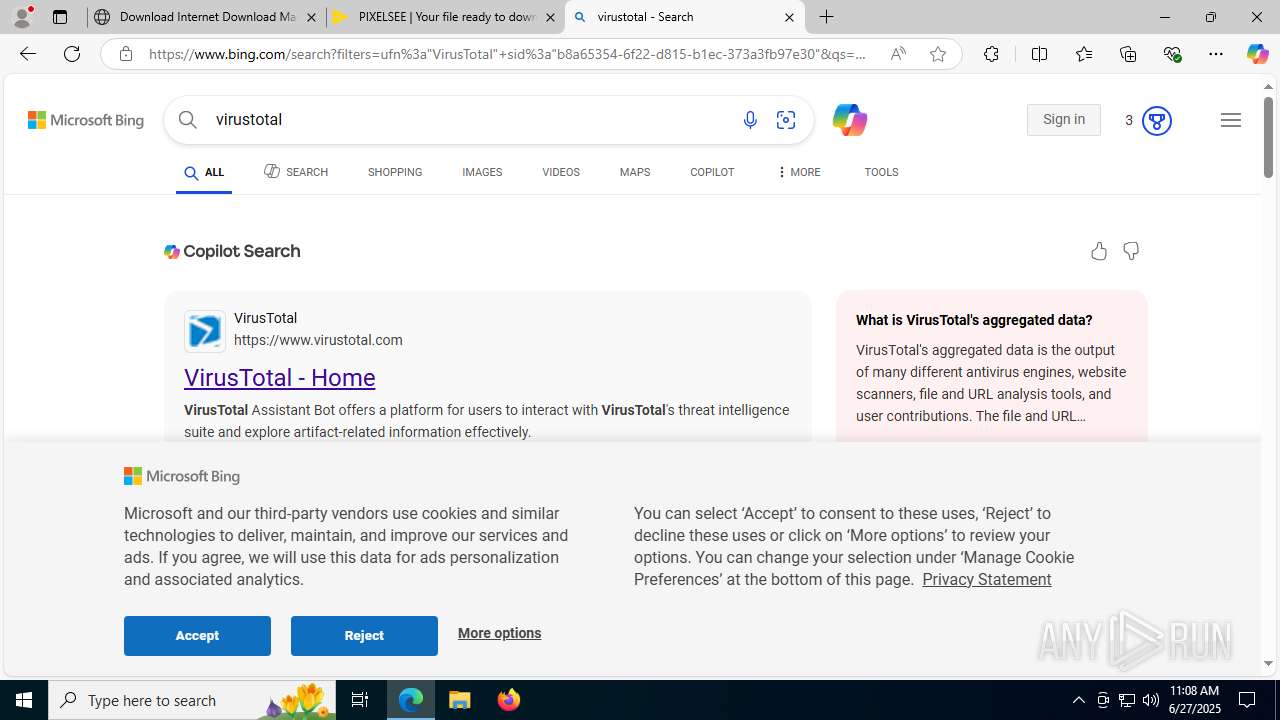The image size is (1280, 720).
Task: Open VirusTotal - Home result link
Action: coord(280,377)
